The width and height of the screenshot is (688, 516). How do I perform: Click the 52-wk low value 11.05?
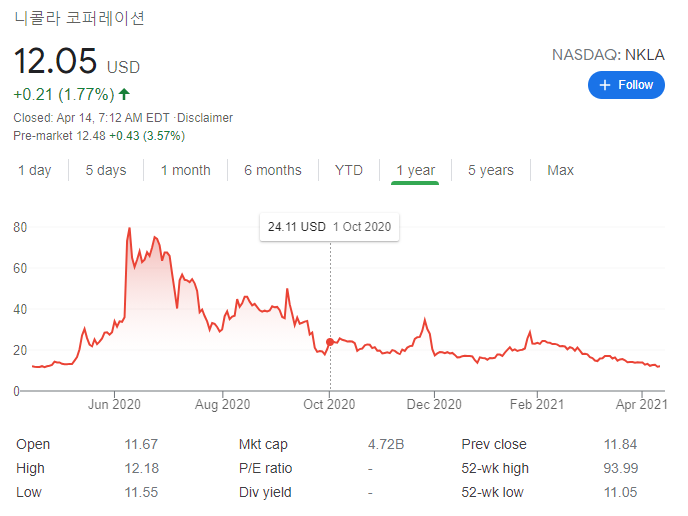coord(620,492)
